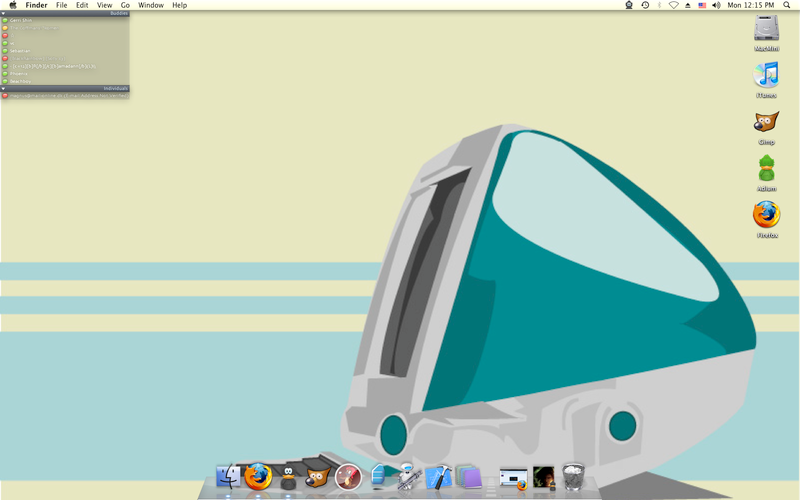
Task: Click the Mon 12:15 PM clock
Action: coord(751,5)
